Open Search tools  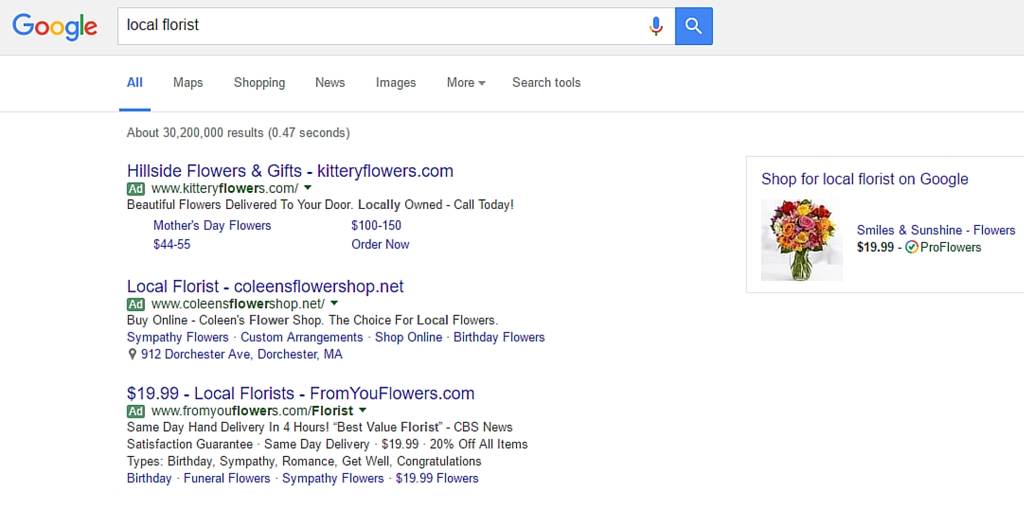pyautogui.click(x=546, y=83)
